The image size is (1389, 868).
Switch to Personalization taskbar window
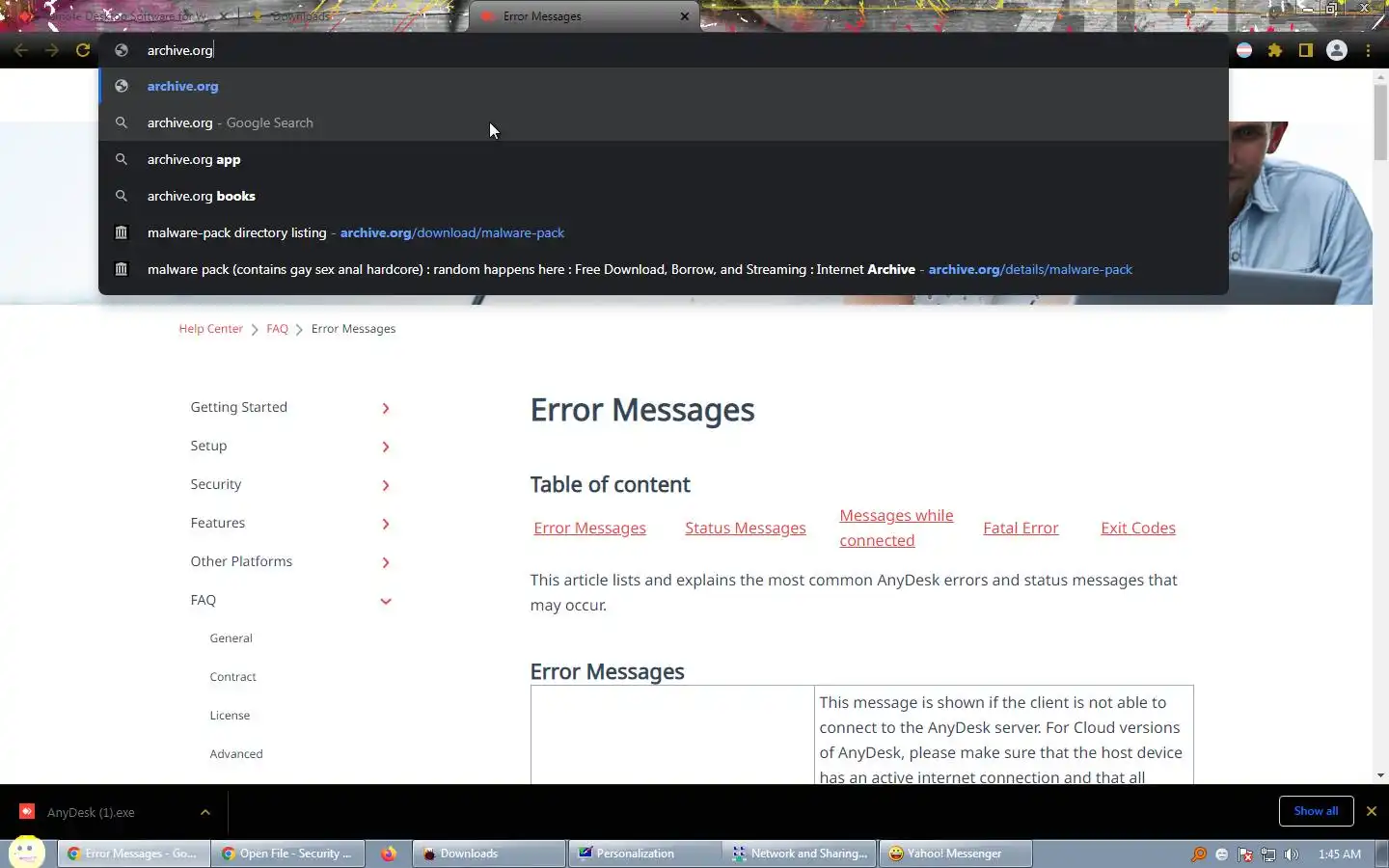click(x=645, y=854)
